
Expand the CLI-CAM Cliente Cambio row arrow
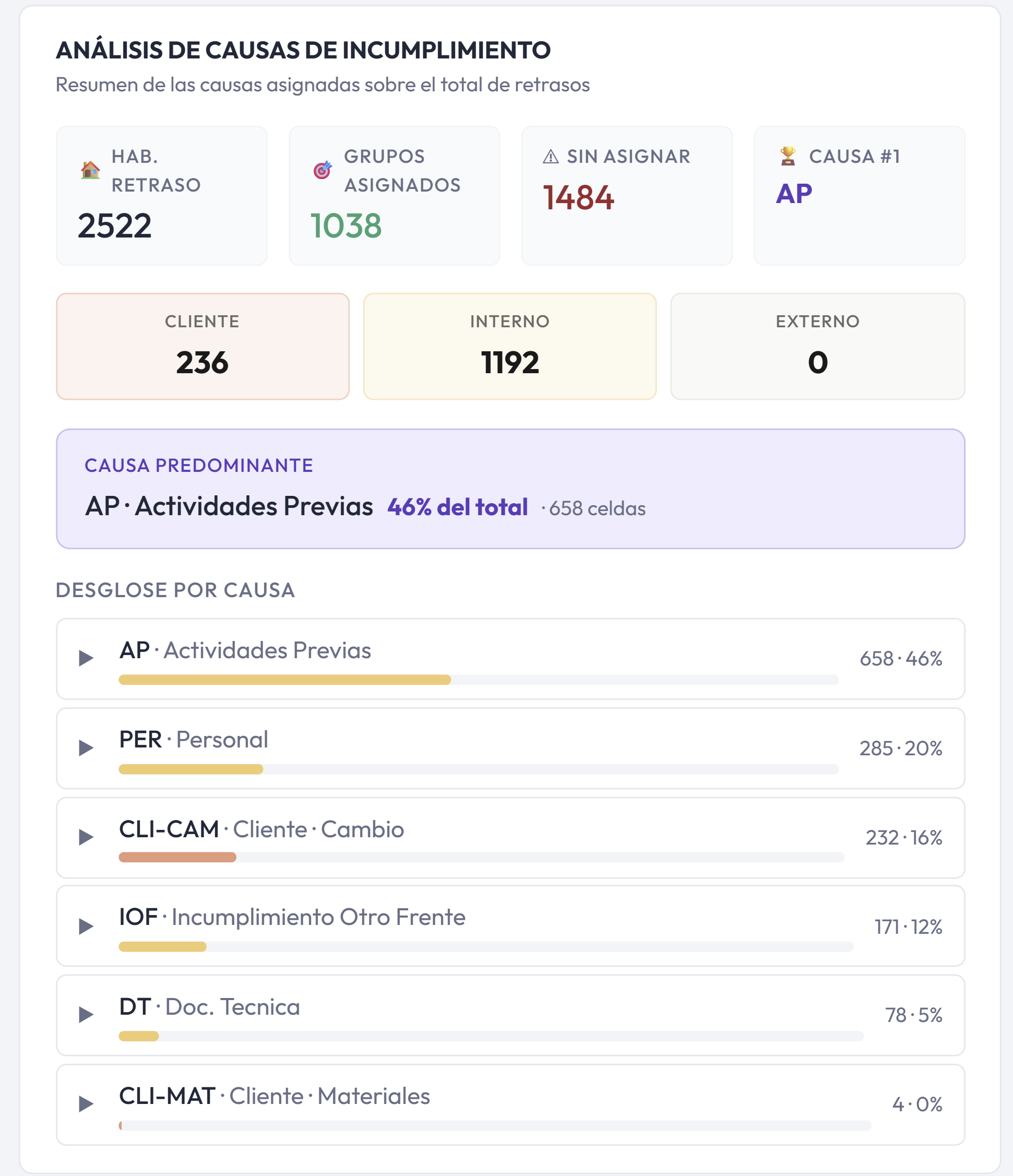(x=86, y=837)
